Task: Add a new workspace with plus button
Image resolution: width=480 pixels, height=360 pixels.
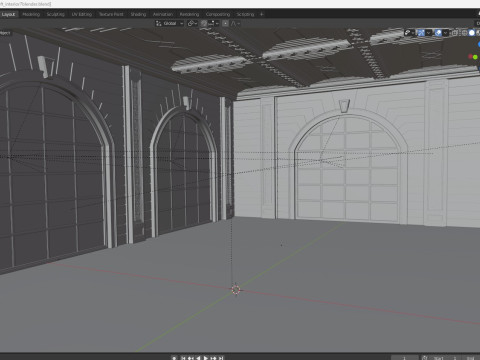Action: (261, 14)
